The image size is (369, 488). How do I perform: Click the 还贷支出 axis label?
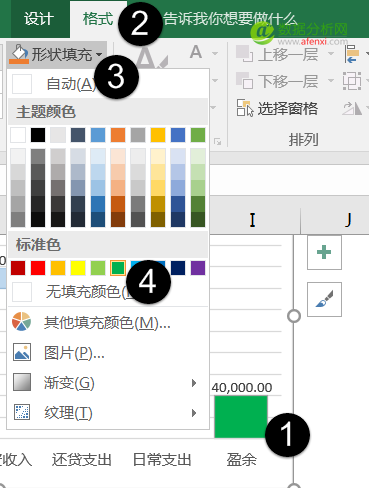[x=82, y=460]
